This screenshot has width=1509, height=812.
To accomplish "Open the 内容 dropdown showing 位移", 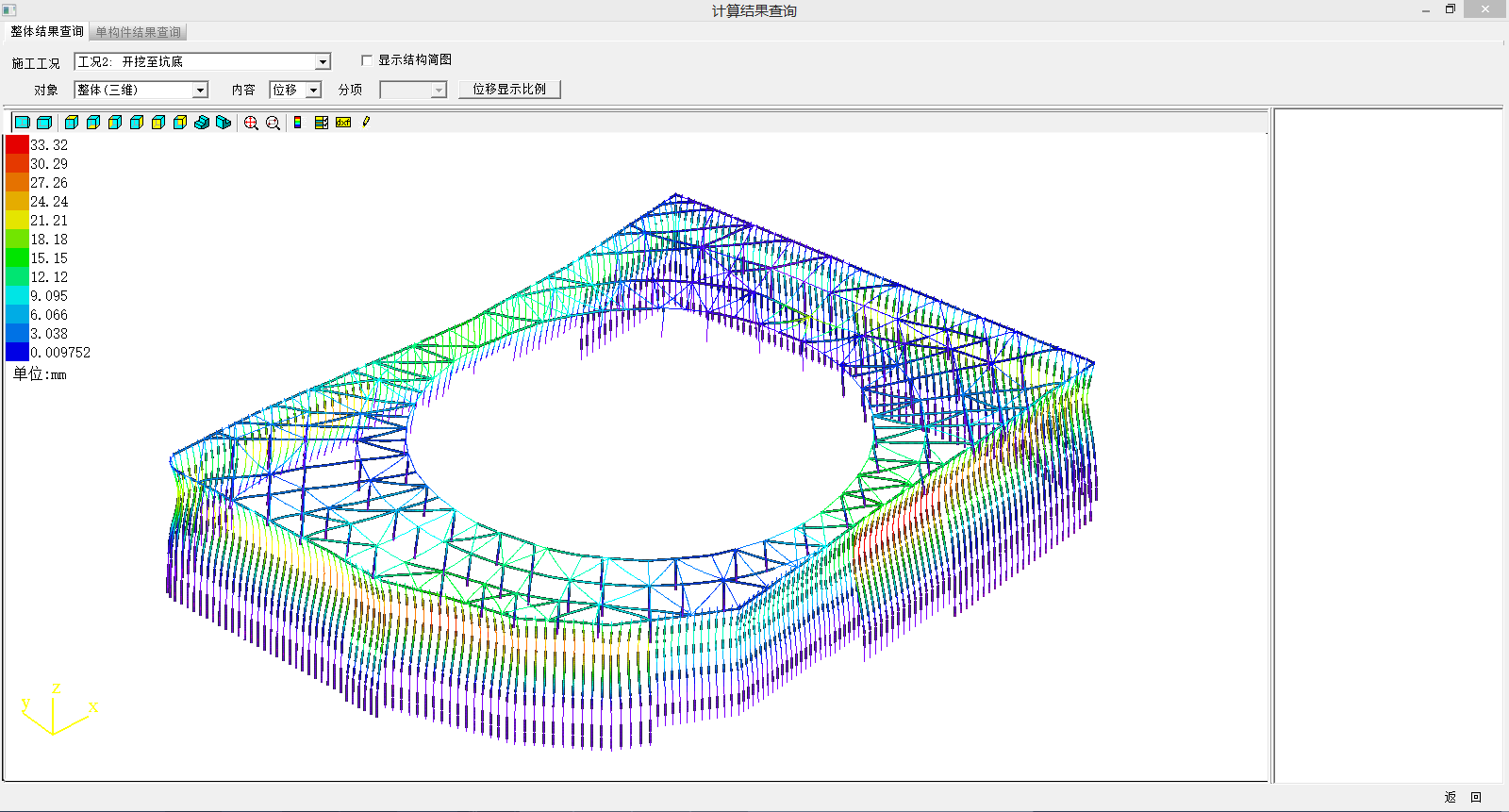I will (x=314, y=91).
